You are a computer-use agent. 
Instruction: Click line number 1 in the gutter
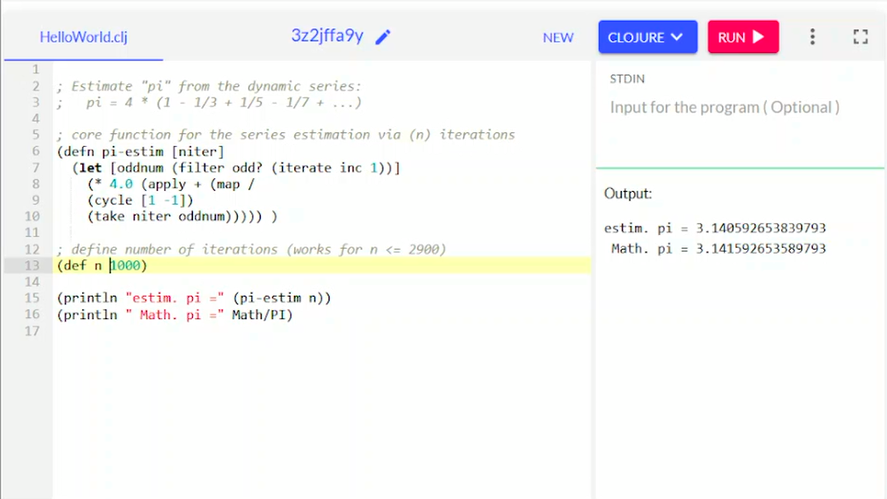pyautogui.click(x=36, y=70)
